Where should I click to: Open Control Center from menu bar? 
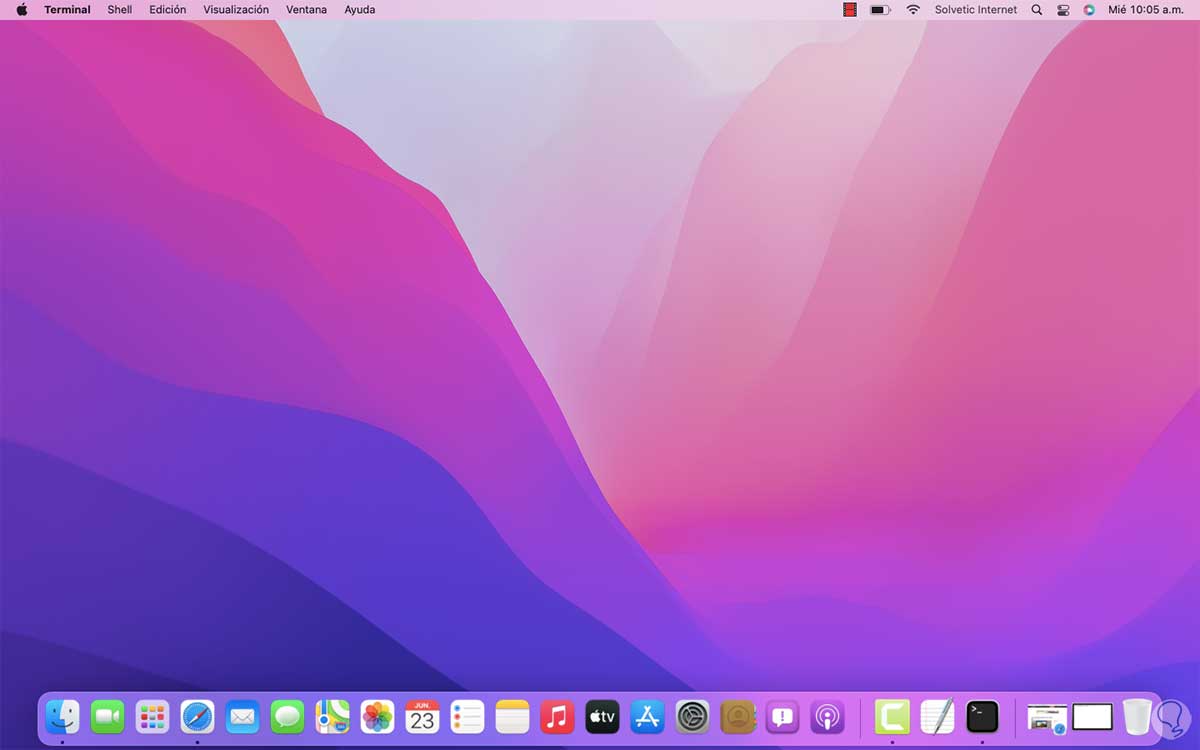[1063, 9]
